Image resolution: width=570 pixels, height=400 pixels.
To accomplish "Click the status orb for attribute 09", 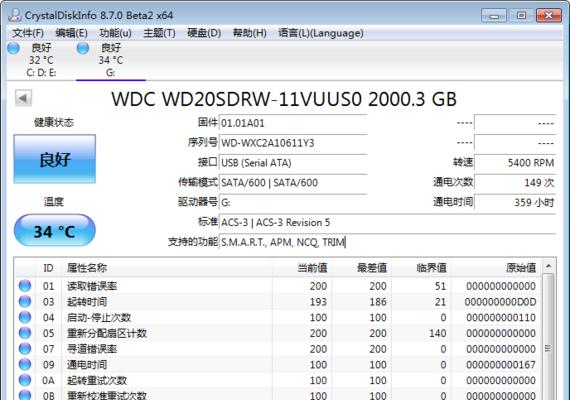I will [x=25, y=364].
